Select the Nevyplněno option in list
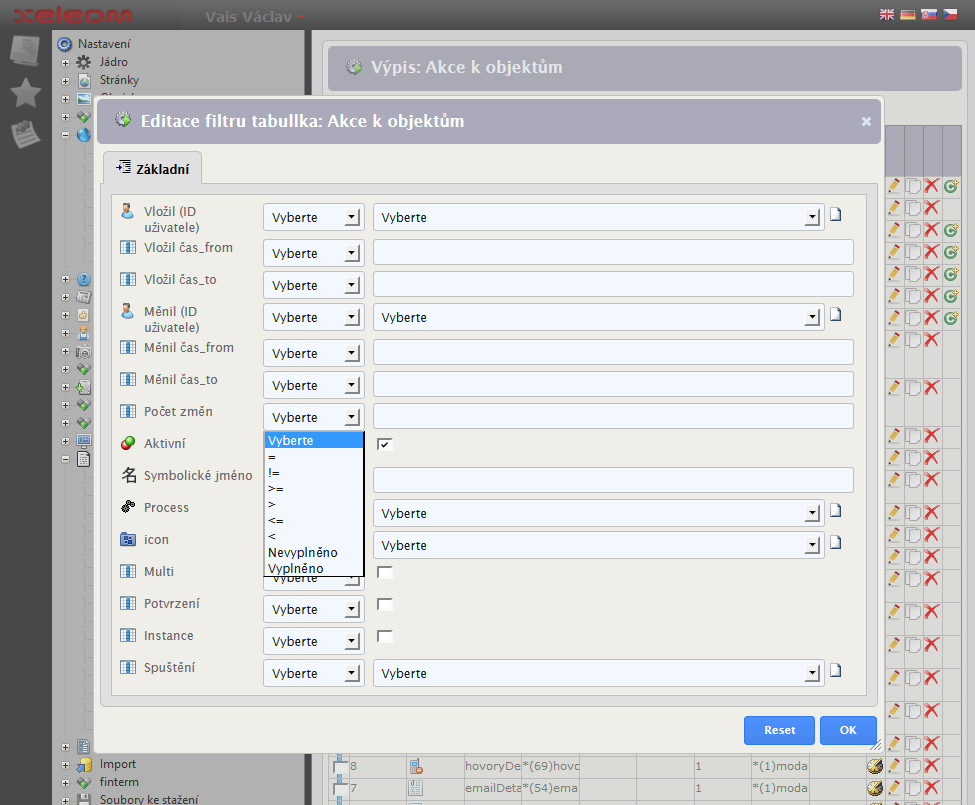 [303, 553]
